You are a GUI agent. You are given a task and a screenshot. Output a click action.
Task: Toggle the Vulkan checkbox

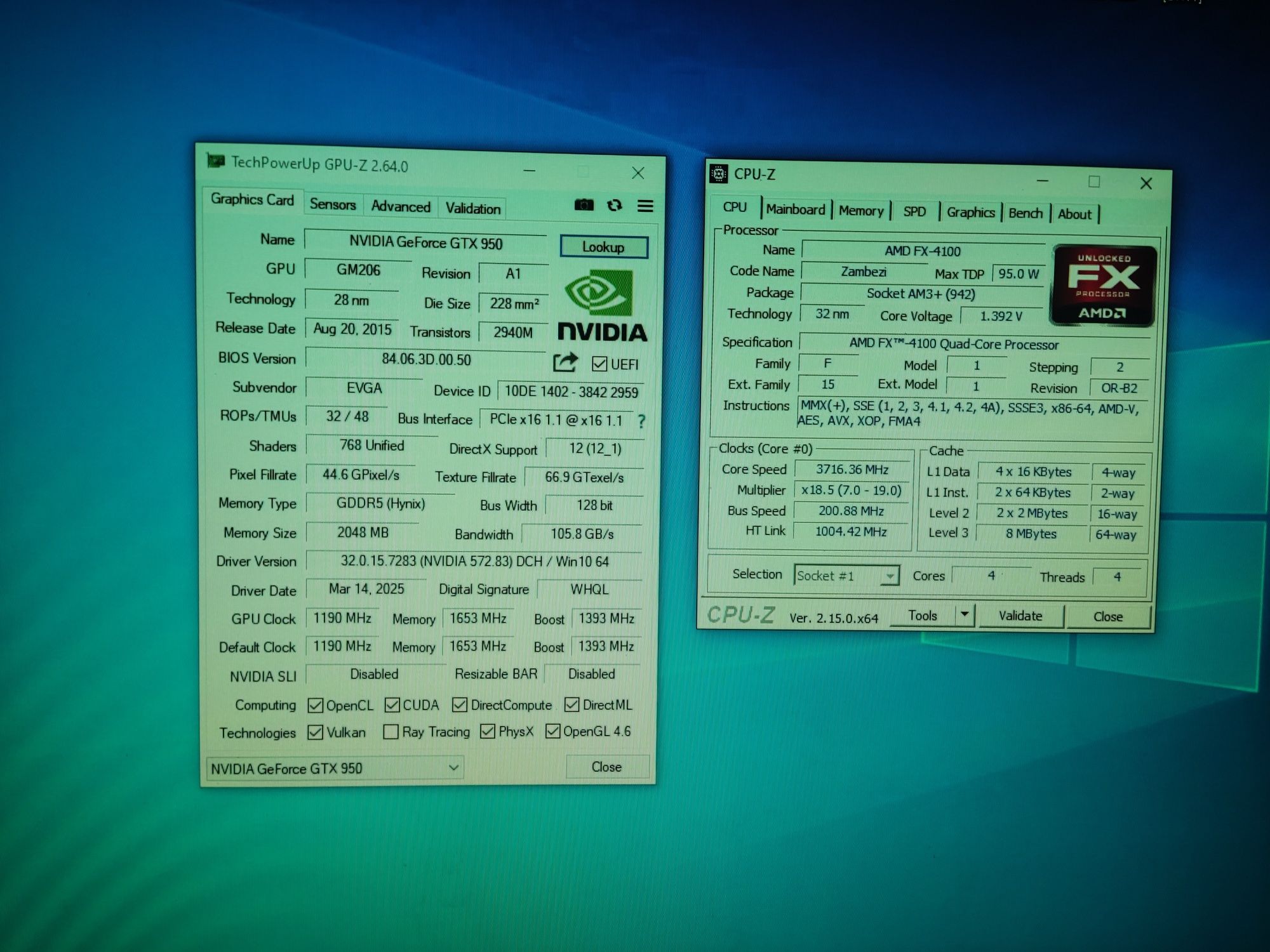(x=315, y=732)
